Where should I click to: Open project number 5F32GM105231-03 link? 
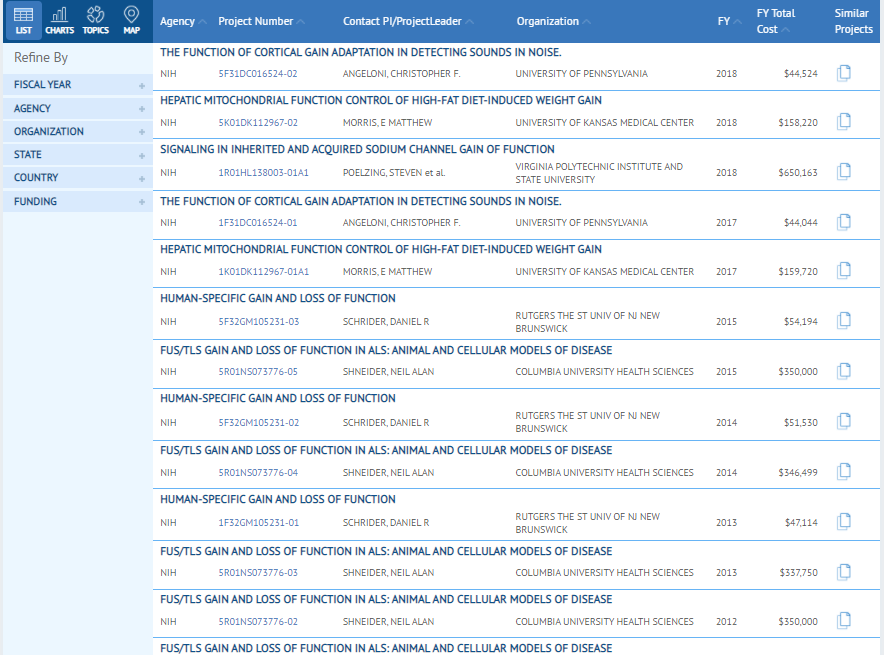(x=259, y=322)
